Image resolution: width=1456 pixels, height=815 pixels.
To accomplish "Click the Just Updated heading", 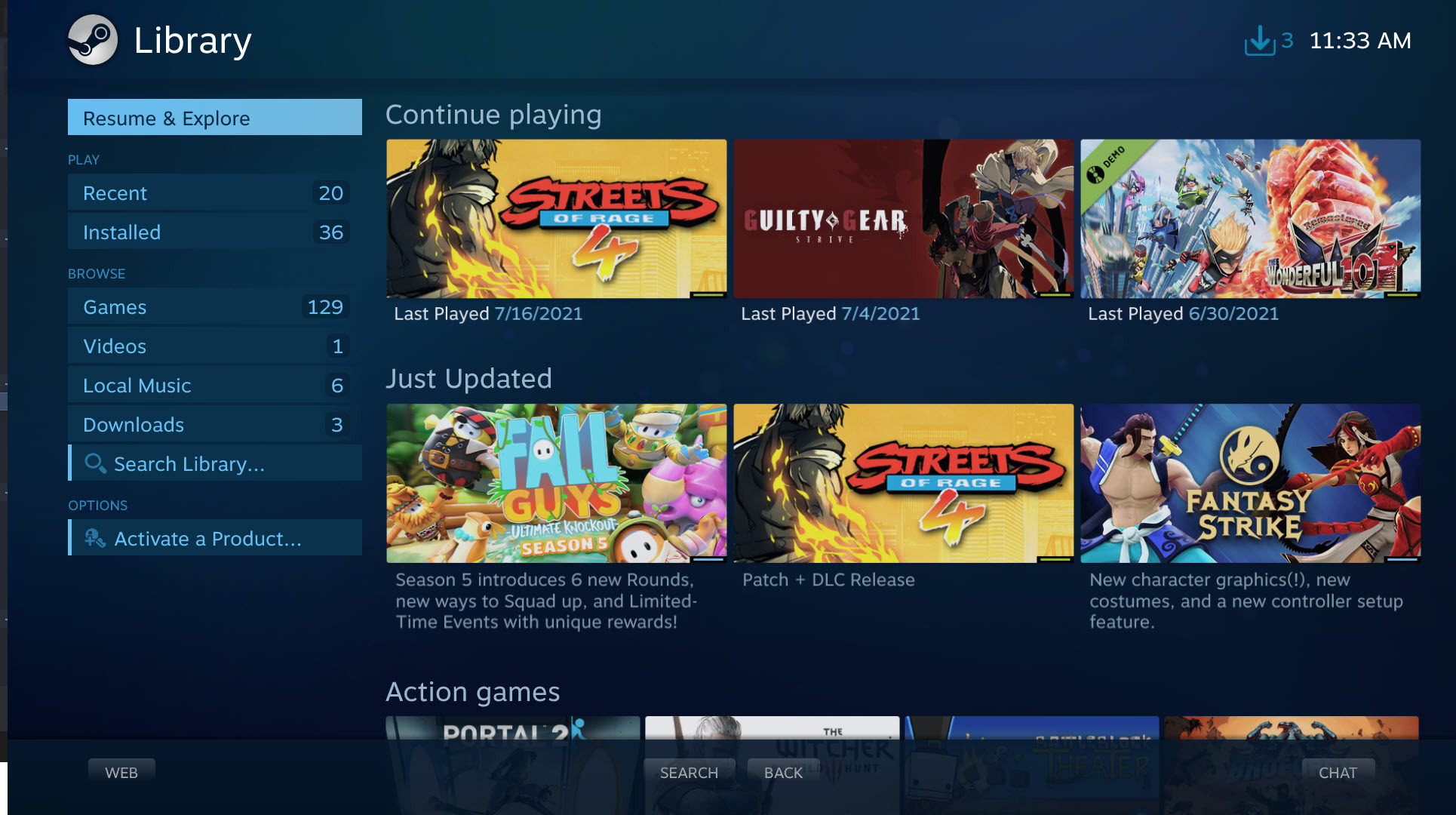I will click(468, 379).
